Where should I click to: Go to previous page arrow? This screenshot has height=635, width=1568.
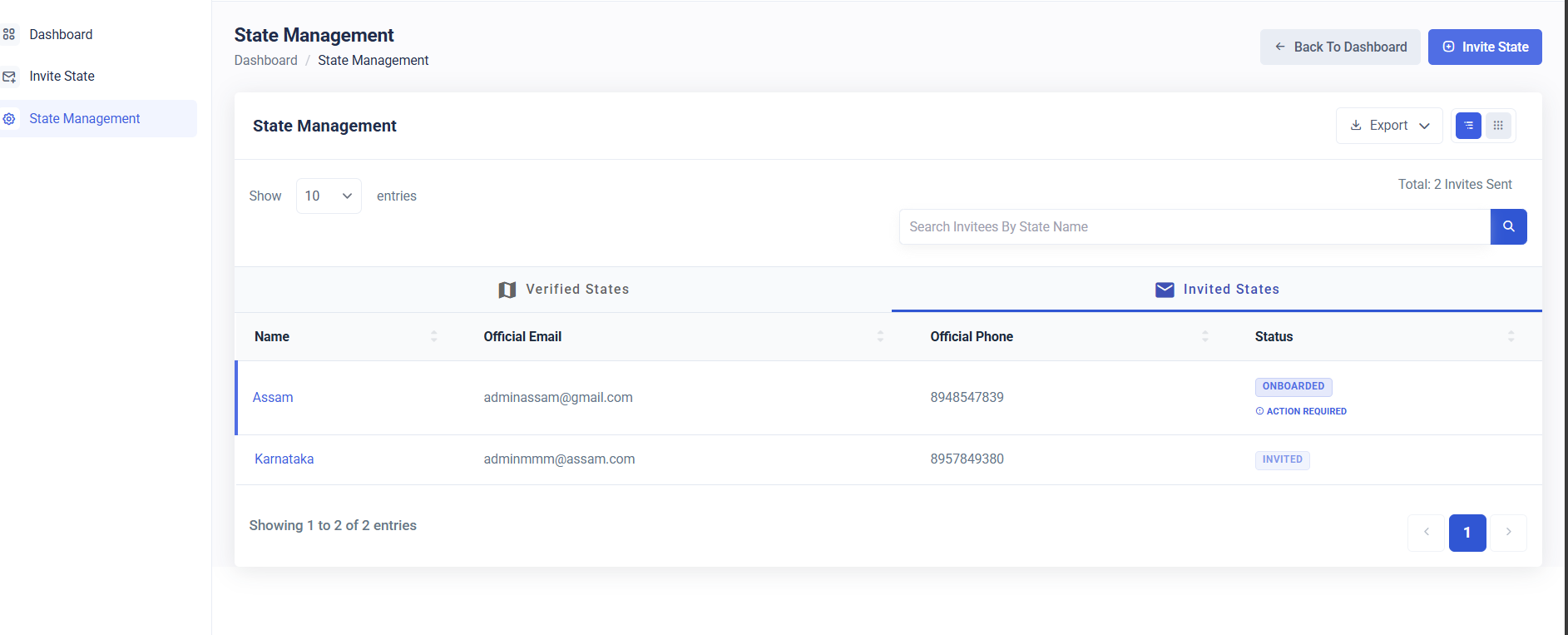(x=1426, y=533)
